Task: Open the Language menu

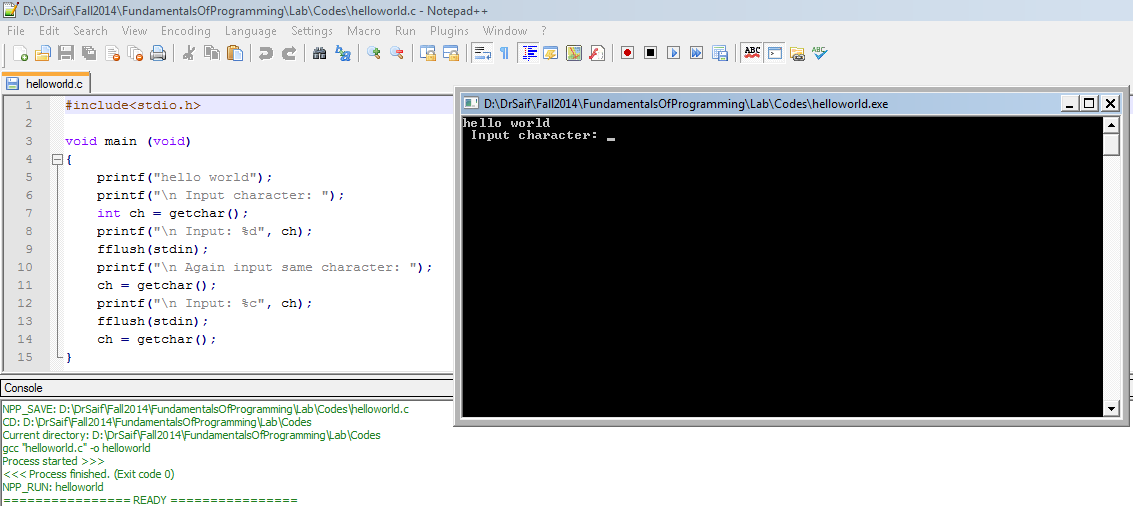Action: [x=251, y=31]
